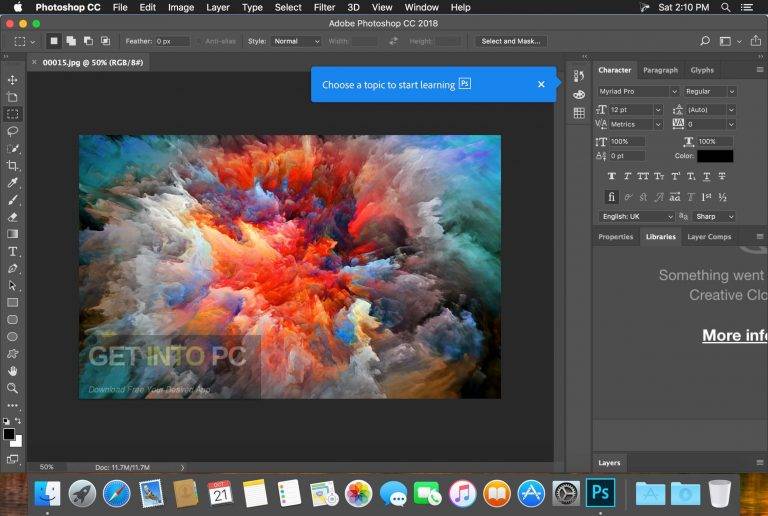Open the foreground color swatch
Image resolution: width=768 pixels, height=516 pixels.
pos(9,434)
